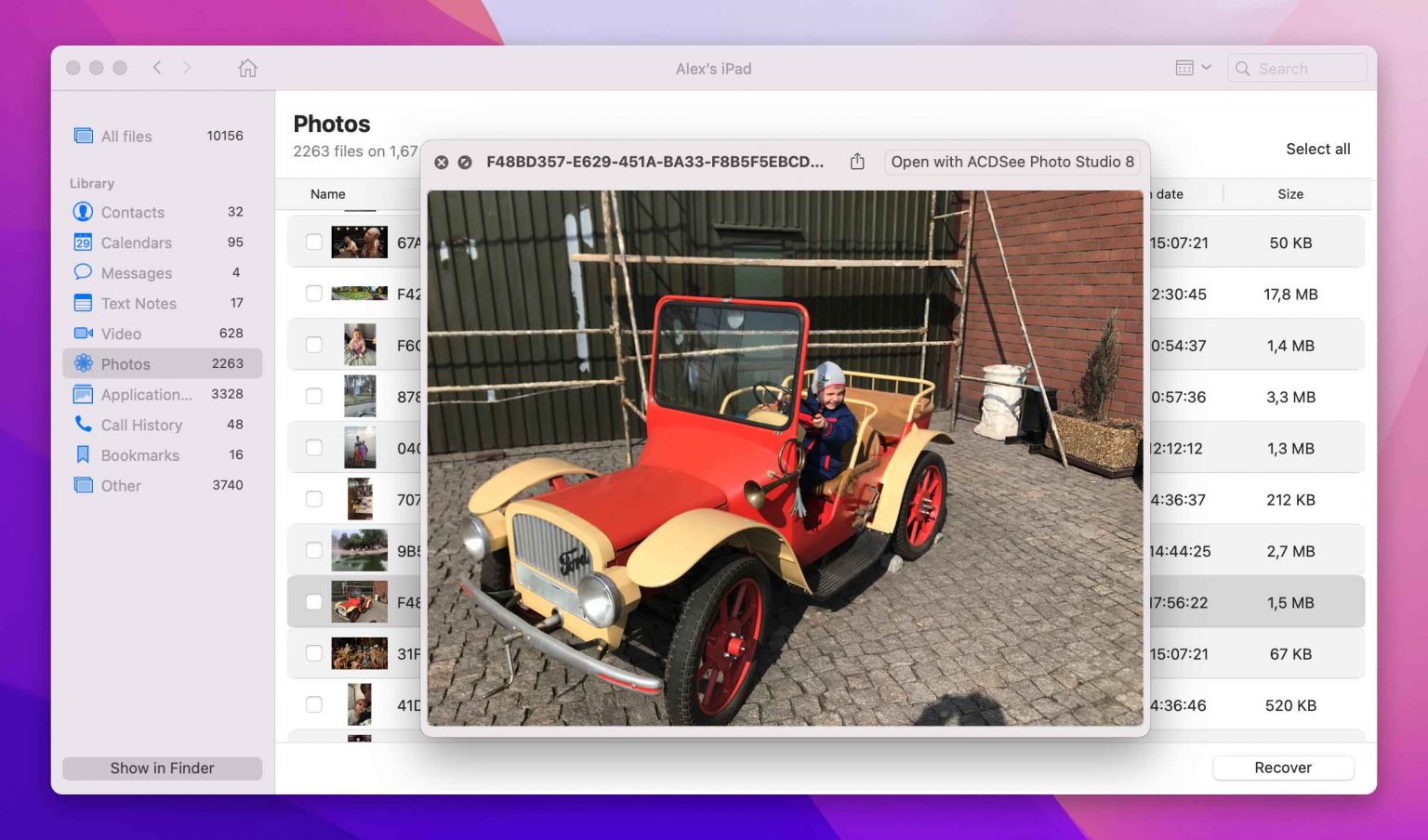Click the Select all link
The image size is (1428, 840).
tap(1318, 149)
